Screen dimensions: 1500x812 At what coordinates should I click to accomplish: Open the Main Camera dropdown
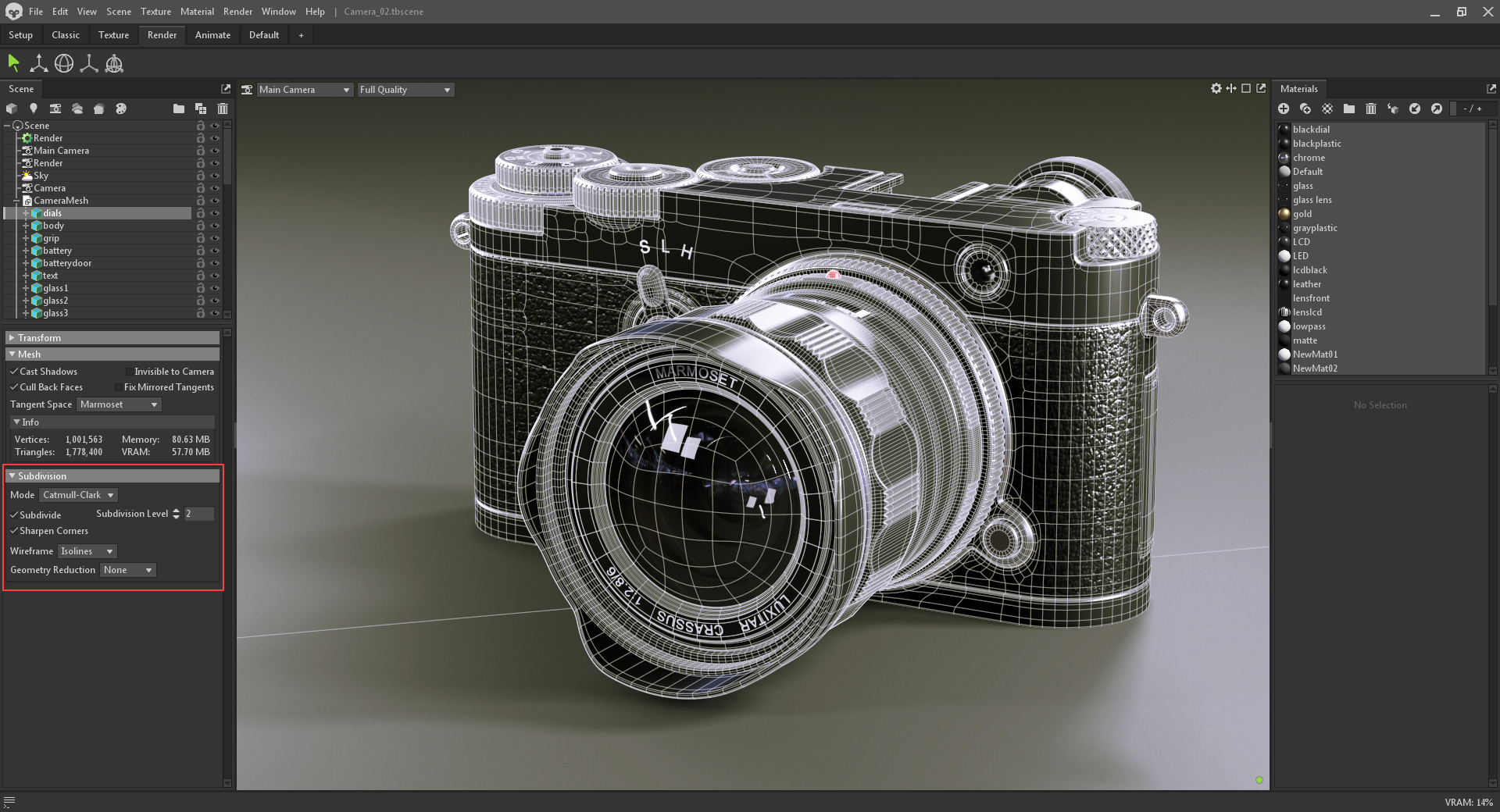tap(305, 90)
